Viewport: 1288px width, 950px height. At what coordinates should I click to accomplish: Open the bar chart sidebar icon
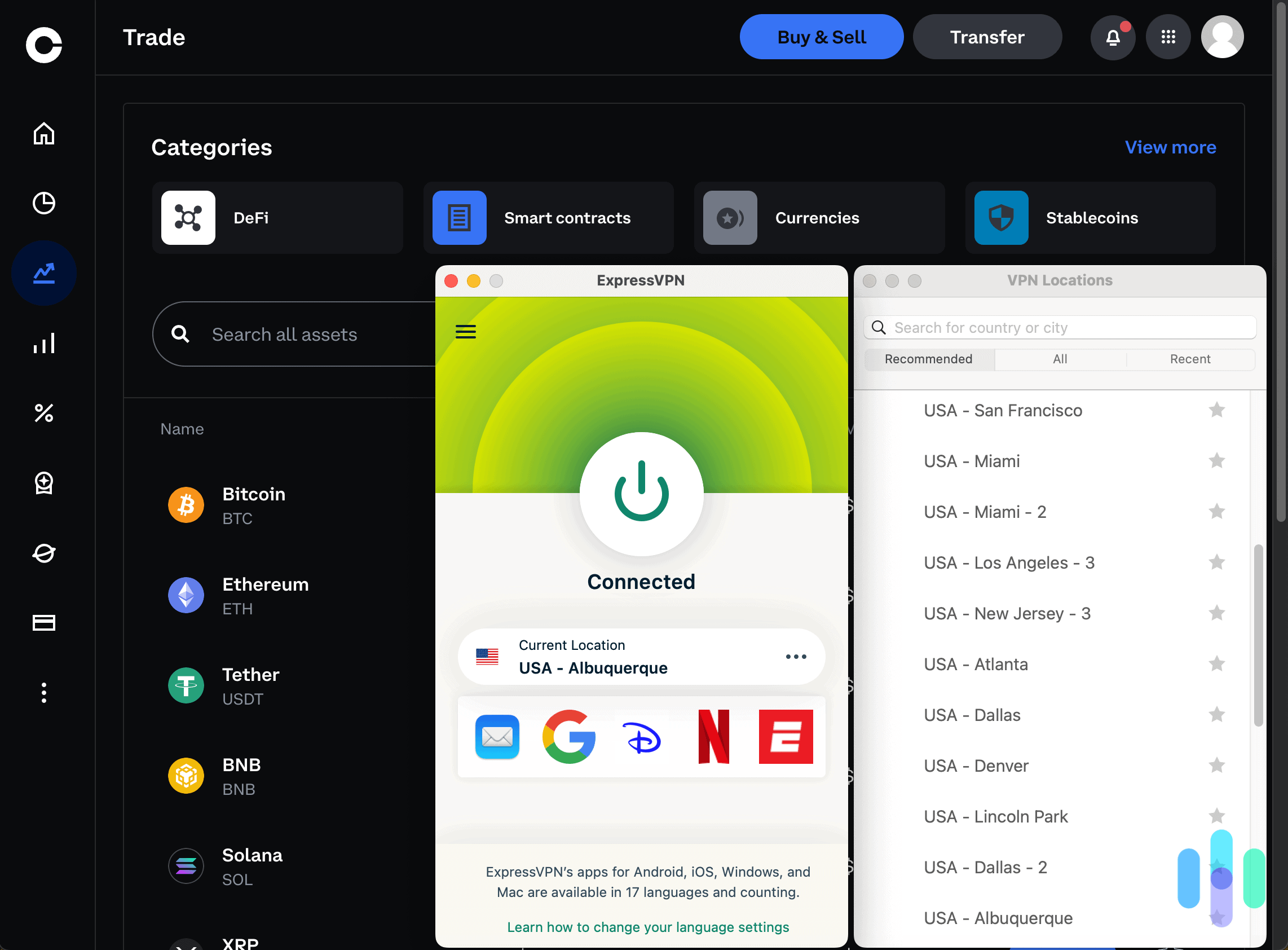point(43,343)
